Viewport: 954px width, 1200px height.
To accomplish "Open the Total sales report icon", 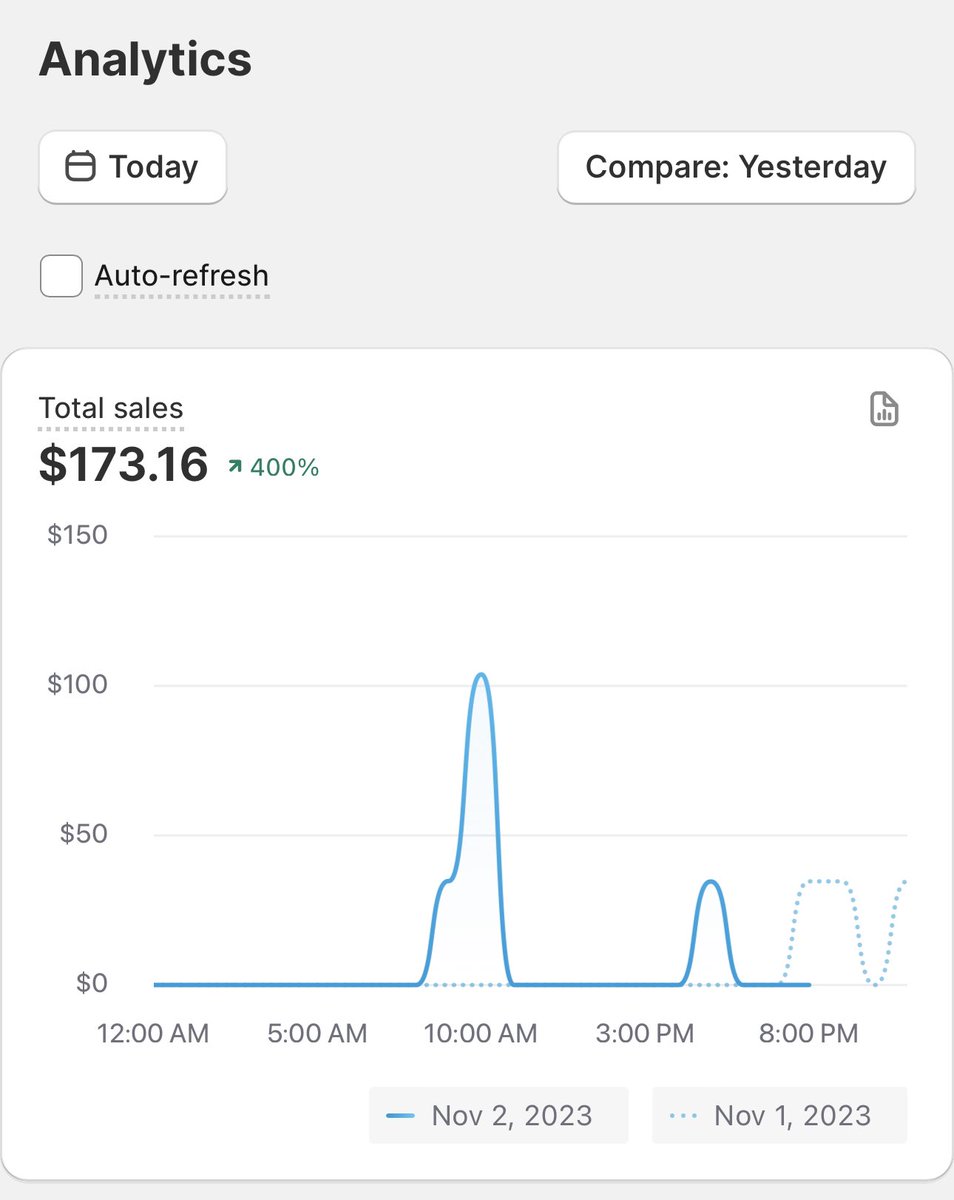I will [884, 409].
